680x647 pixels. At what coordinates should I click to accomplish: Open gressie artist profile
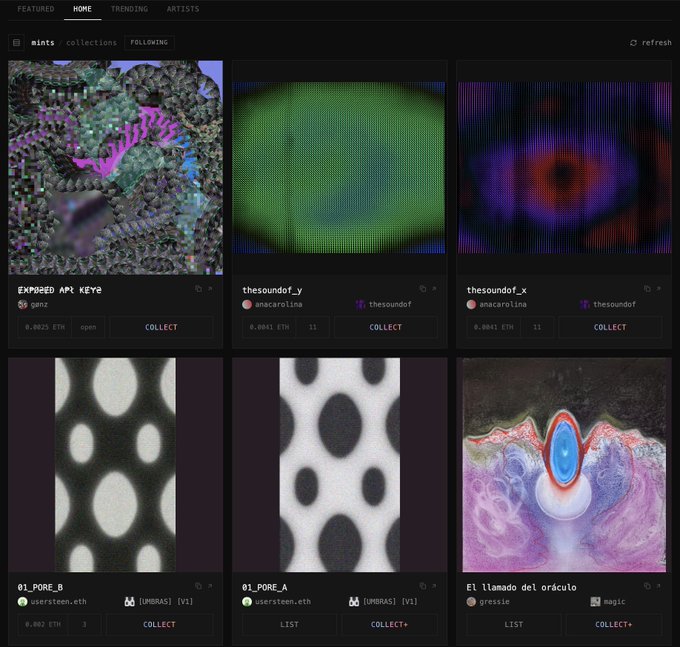point(494,602)
